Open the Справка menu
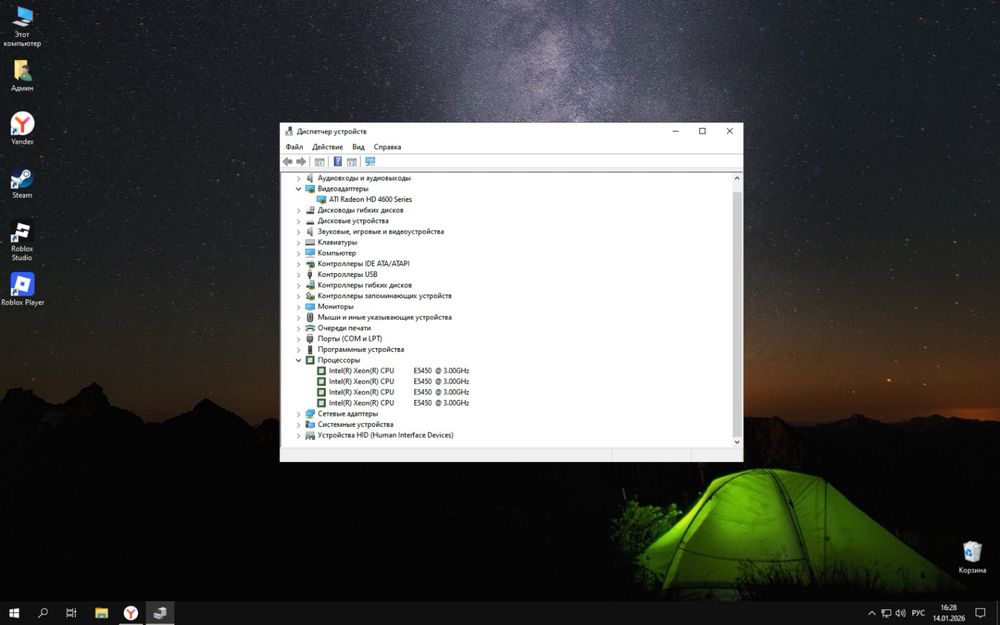This screenshot has width=1000, height=625. 387,147
